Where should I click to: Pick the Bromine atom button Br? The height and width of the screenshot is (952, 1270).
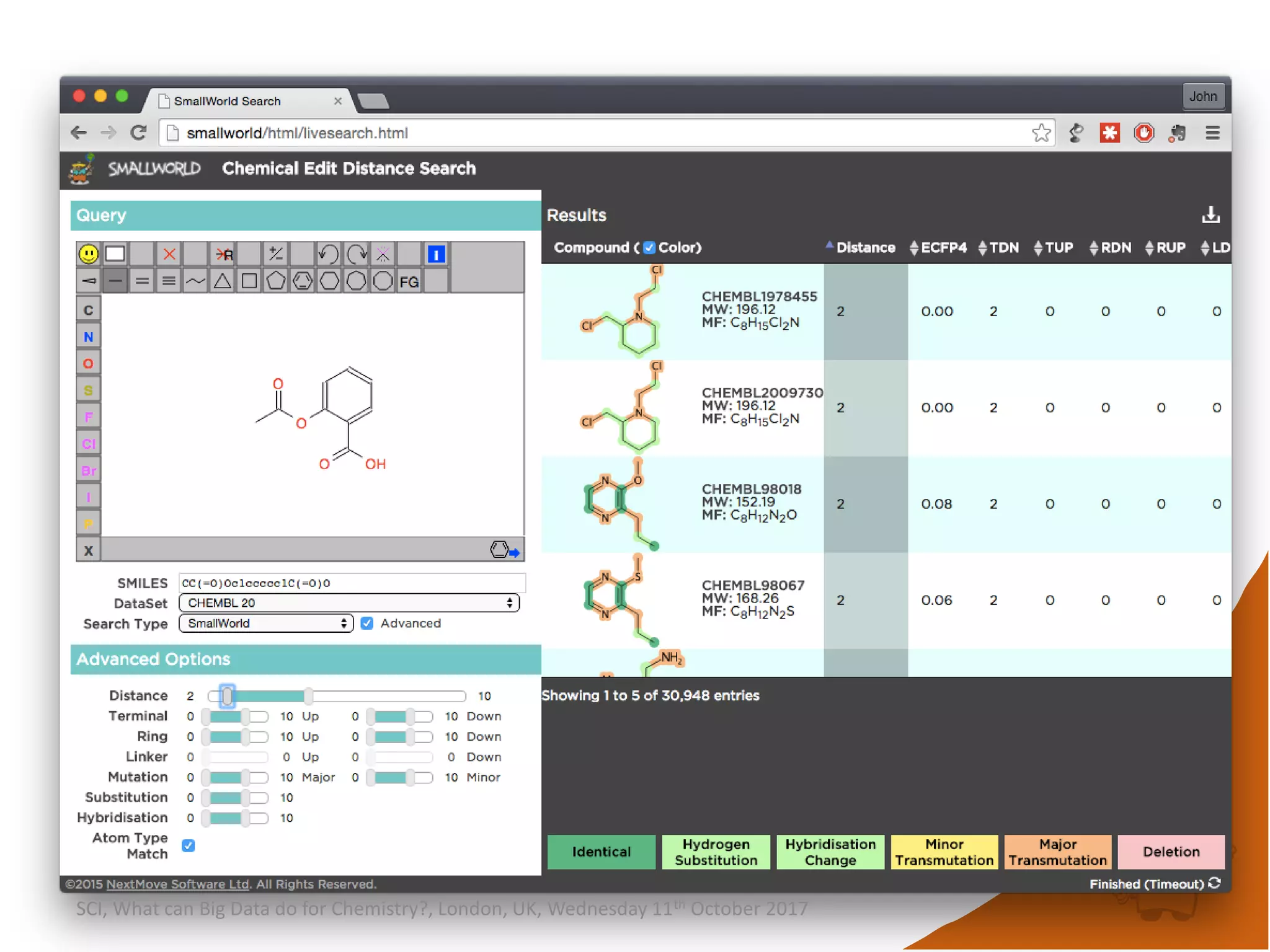(x=89, y=470)
